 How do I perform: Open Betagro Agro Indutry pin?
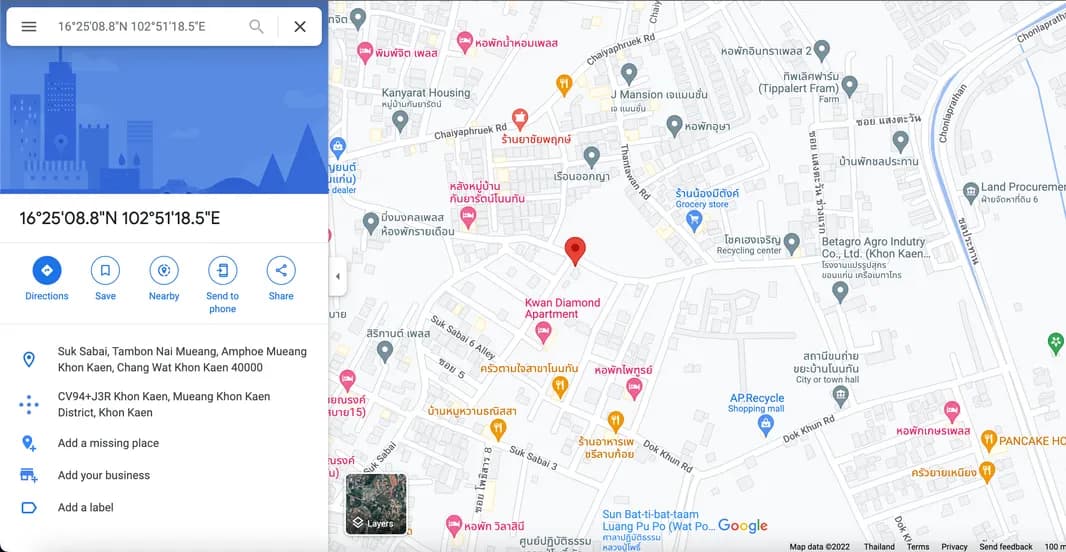840,292
